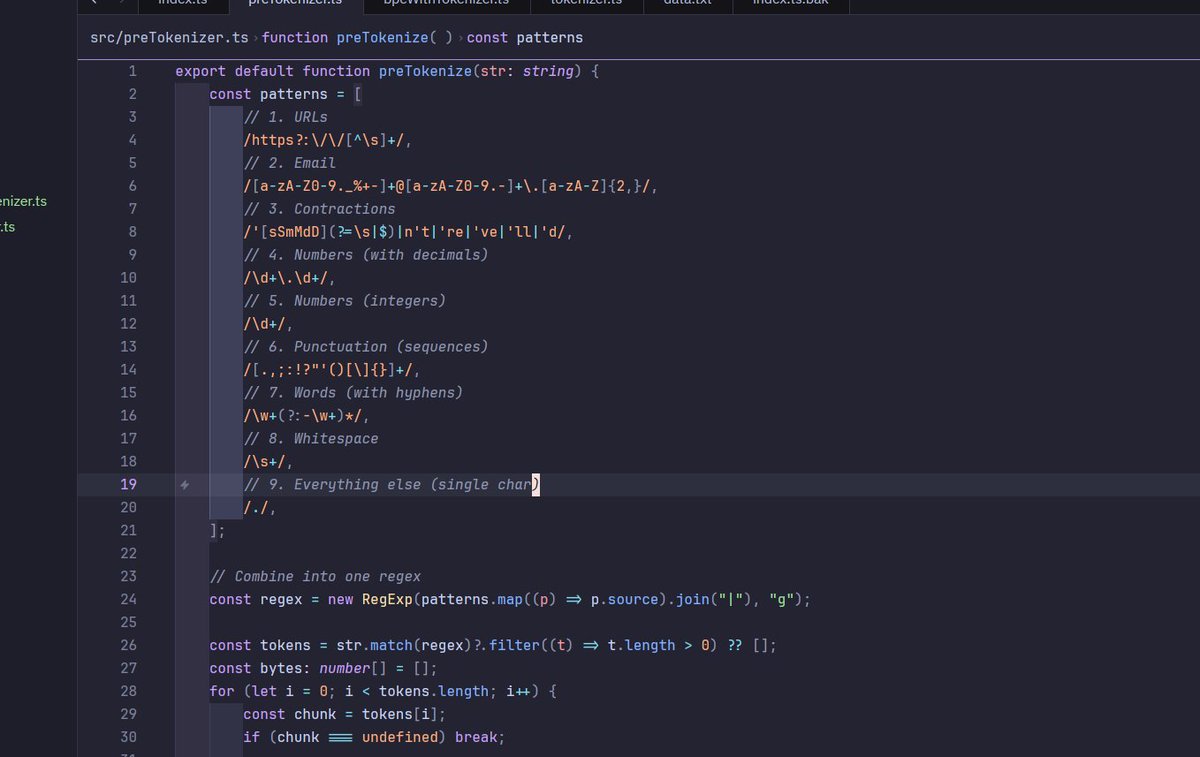Click the '// 1. URLs' comment
The height and width of the screenshot is (757, 1200).
point(285,117)
